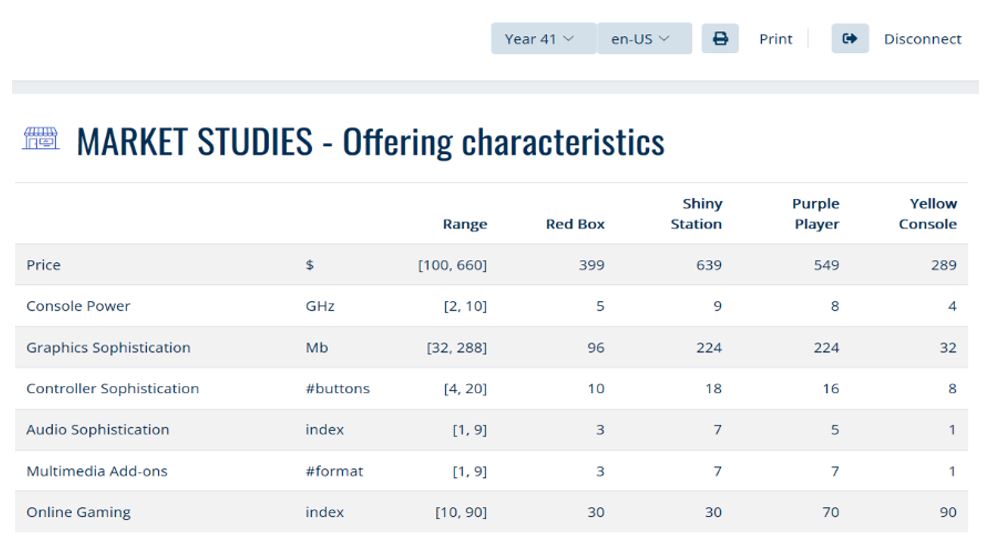
Task: Click the market store icon beside title
Action: 41,138
